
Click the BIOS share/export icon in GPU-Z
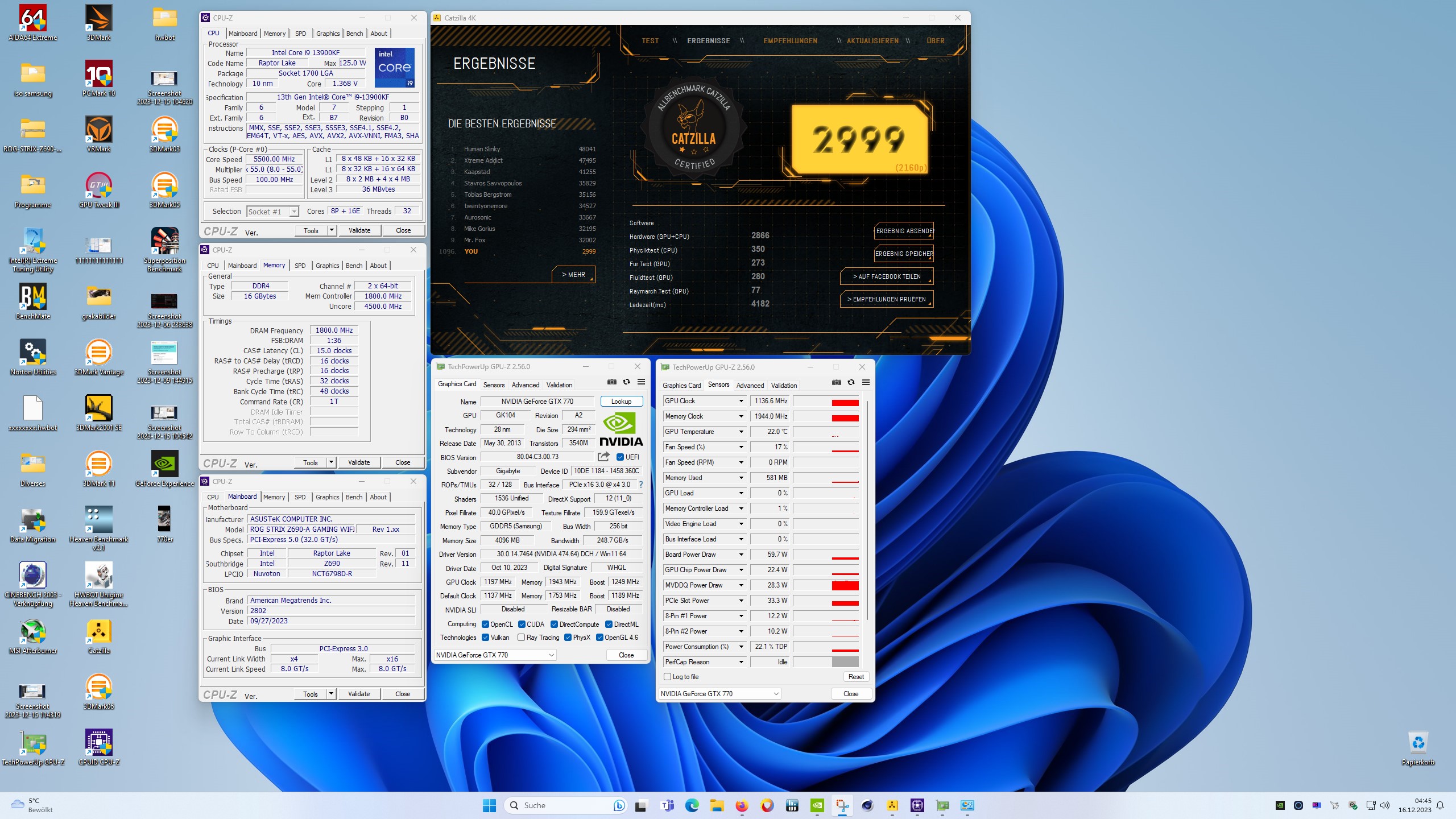coord(603,457)
